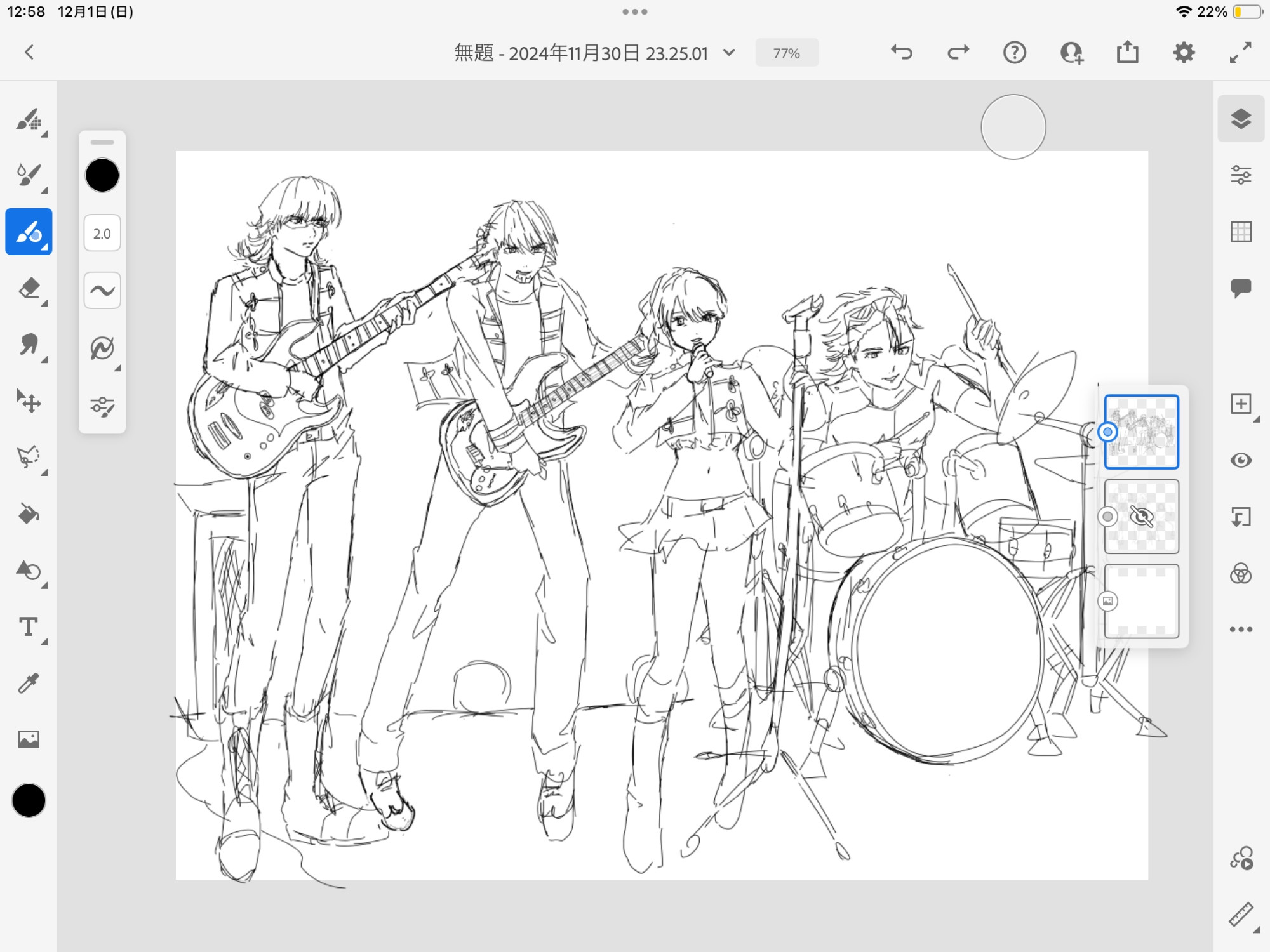Select the smudge tool

tap(29, 345)
